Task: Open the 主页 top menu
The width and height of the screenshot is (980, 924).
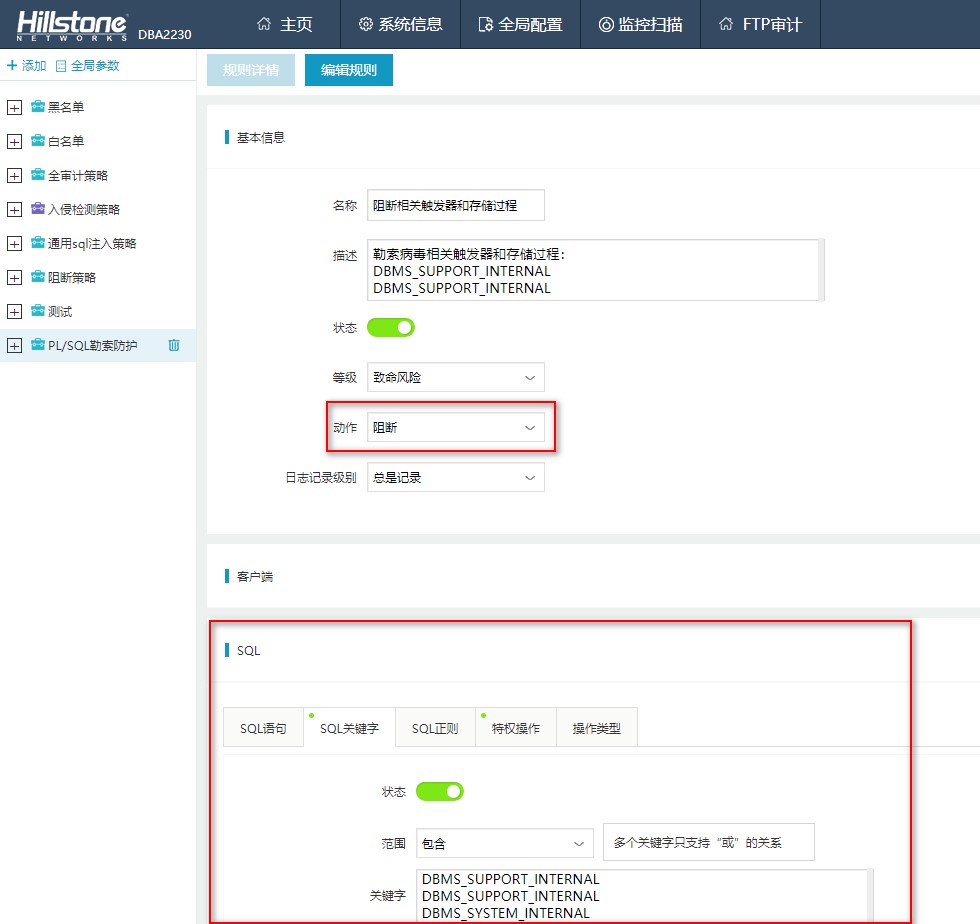Action: click(284, 24)
